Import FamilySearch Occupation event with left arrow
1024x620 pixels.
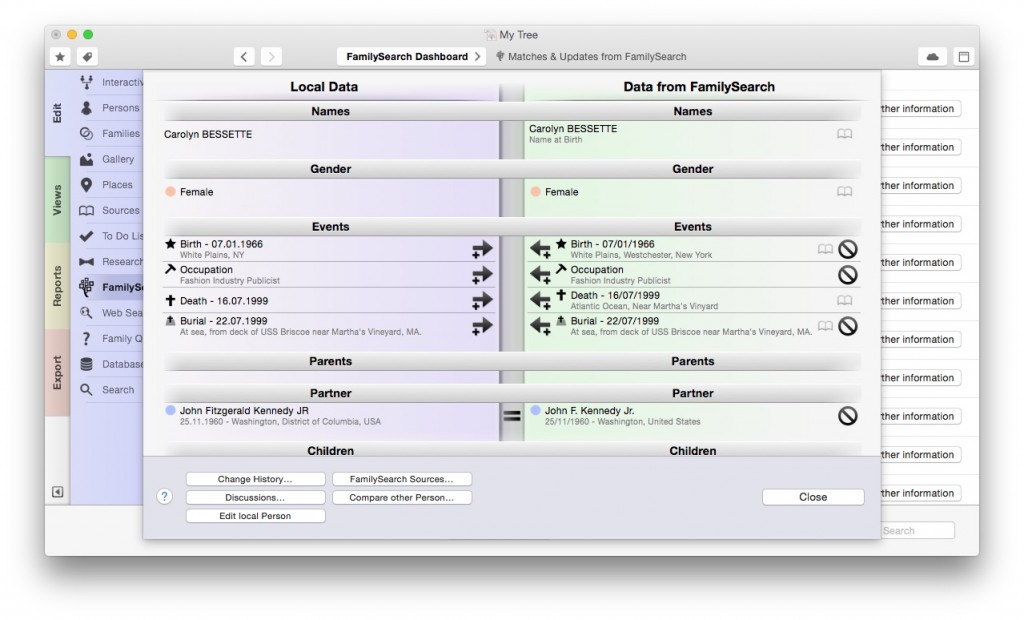point(541,275)
